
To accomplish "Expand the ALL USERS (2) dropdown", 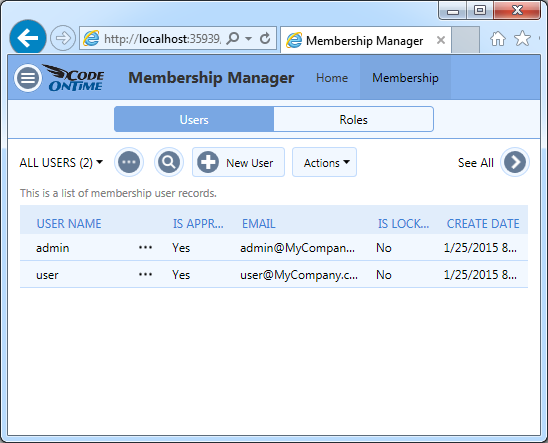I will pos(61,163).
